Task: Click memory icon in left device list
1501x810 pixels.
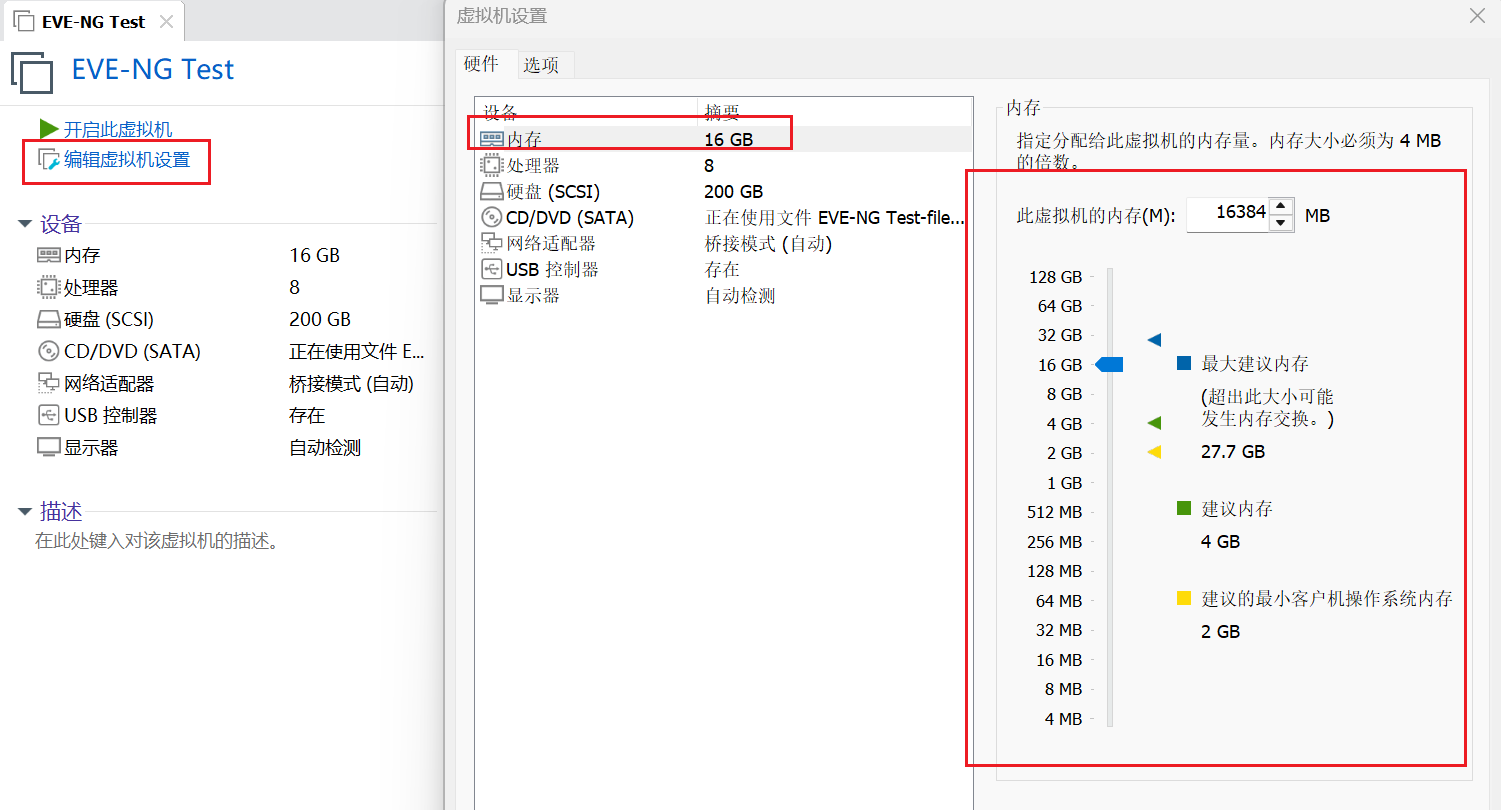Action: [x=49, y=255]
